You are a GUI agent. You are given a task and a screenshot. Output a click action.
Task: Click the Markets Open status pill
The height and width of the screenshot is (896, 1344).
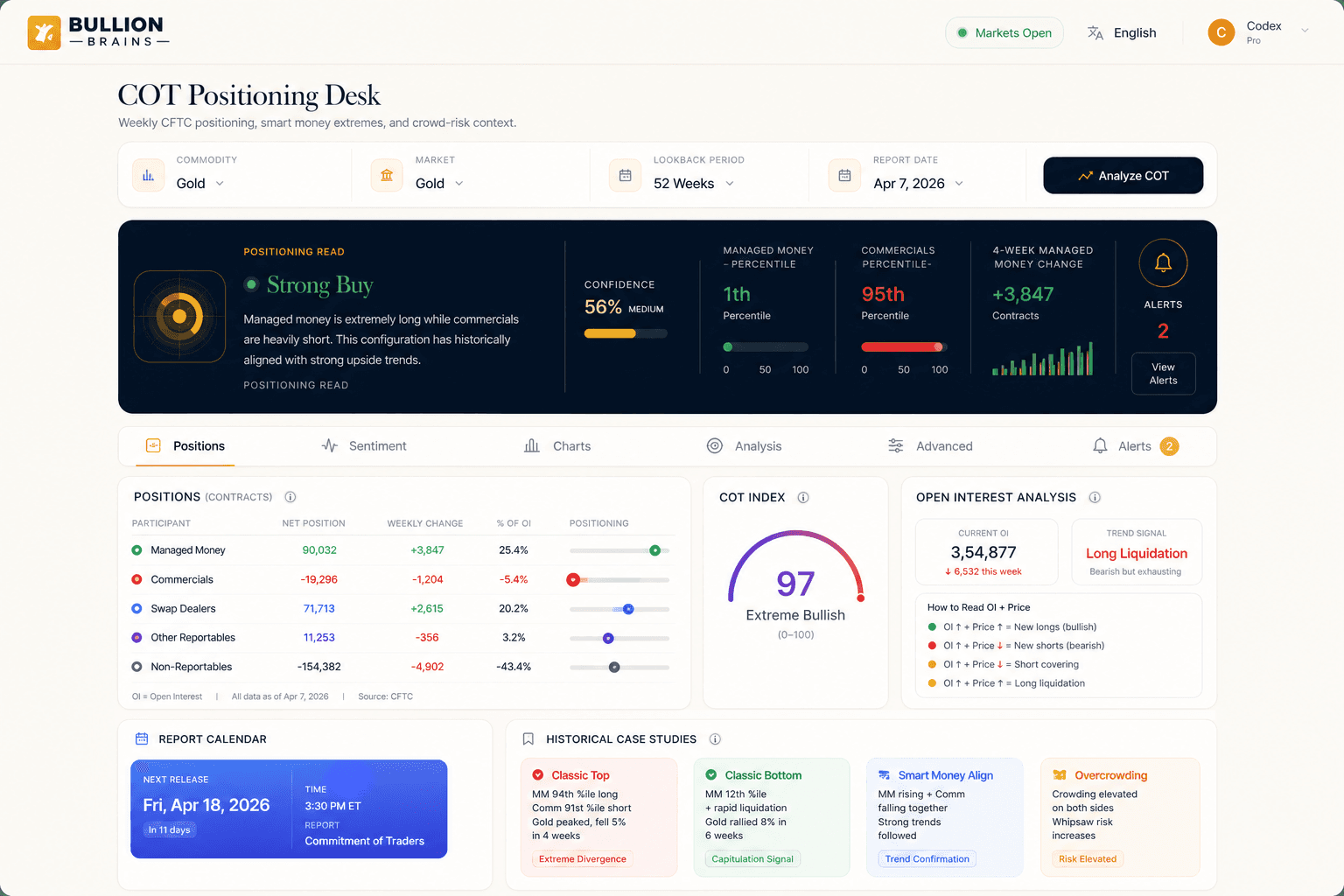pos(1004,32)
